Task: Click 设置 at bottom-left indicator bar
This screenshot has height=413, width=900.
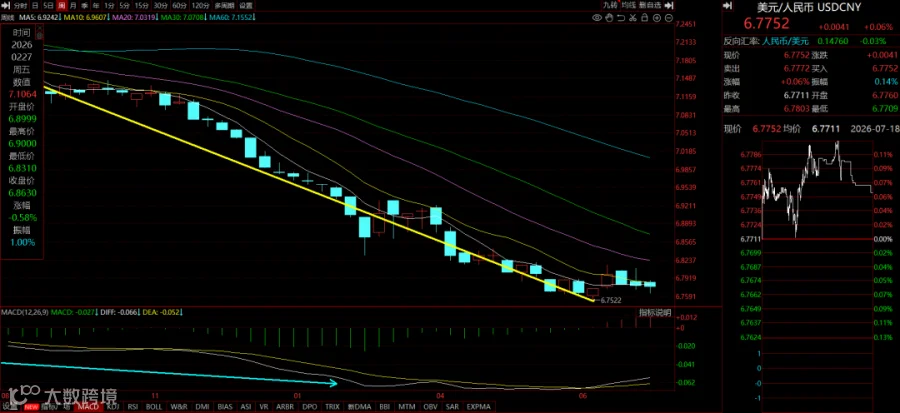Action: point(9,407)
